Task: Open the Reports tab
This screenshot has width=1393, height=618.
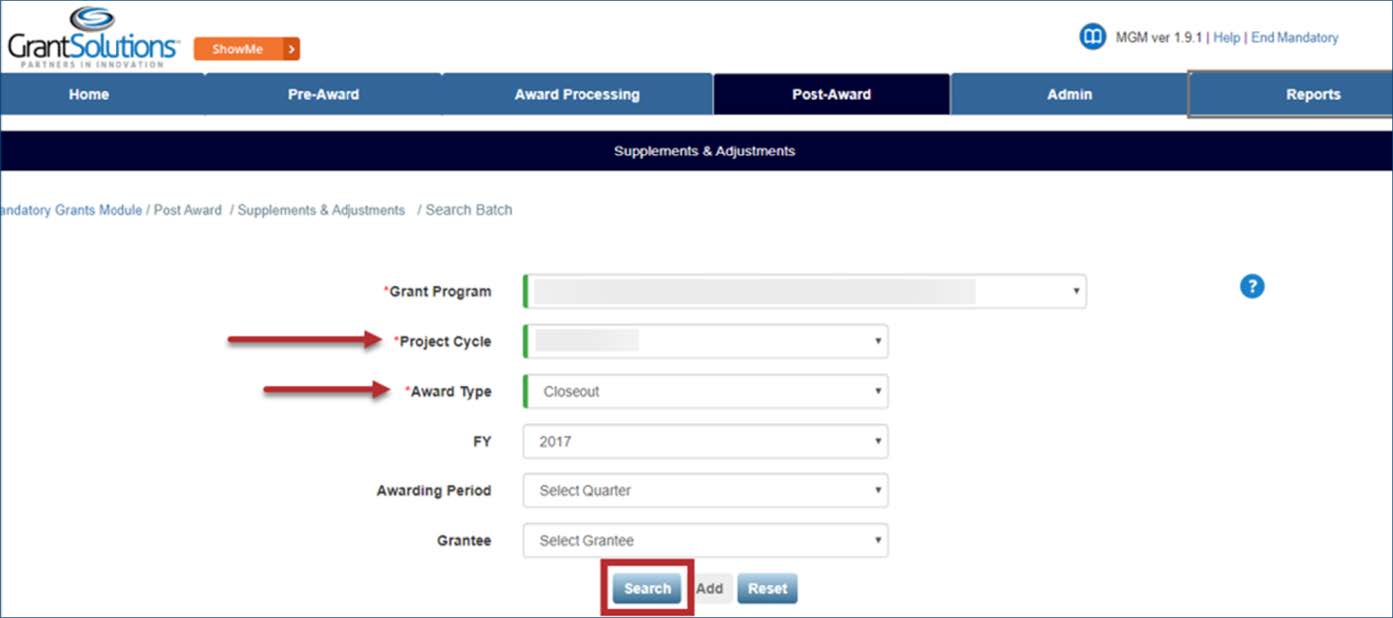Action: [x=1312, y=95]
